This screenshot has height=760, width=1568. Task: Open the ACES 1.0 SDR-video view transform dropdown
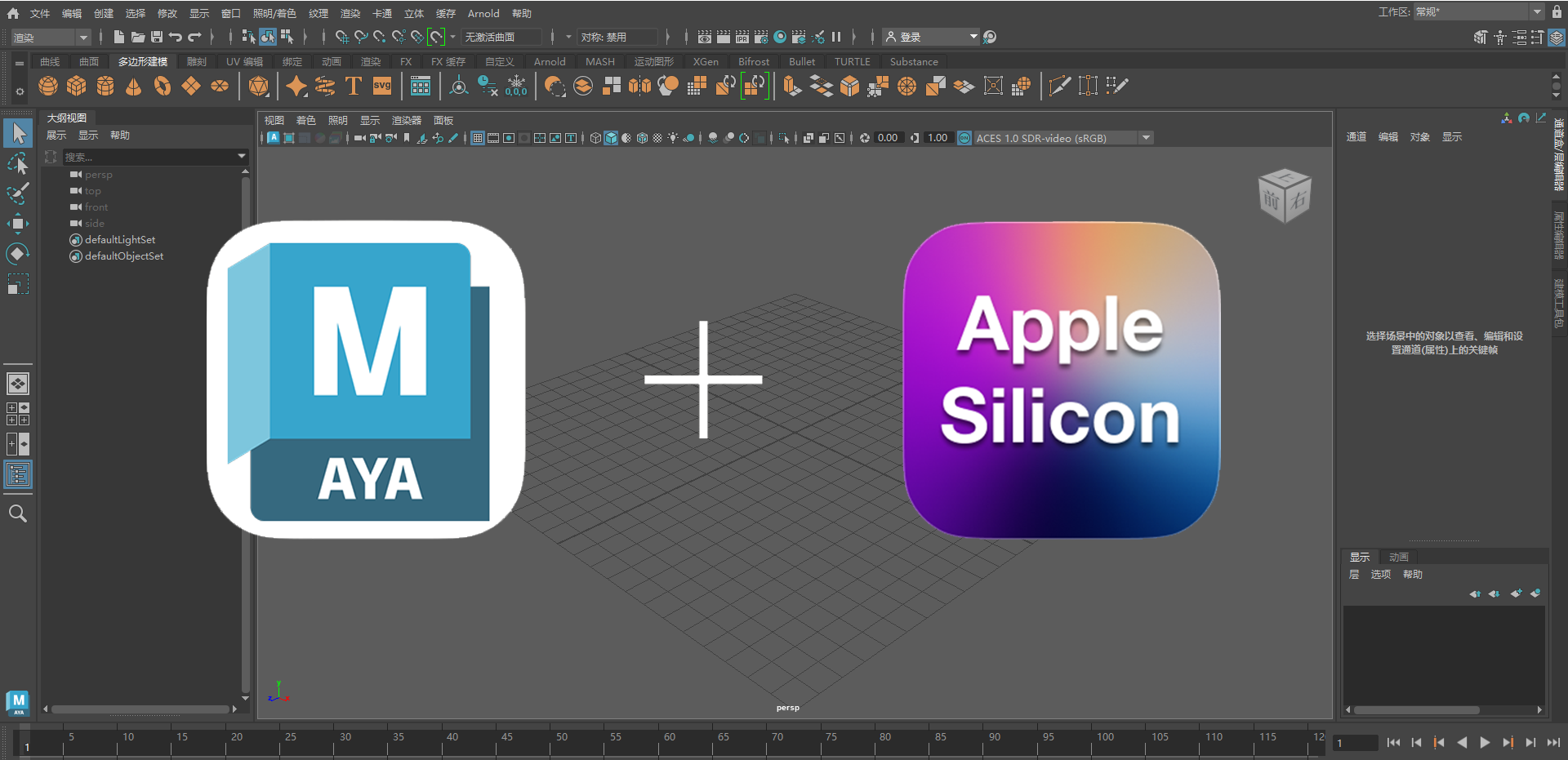pos(1062,138)
